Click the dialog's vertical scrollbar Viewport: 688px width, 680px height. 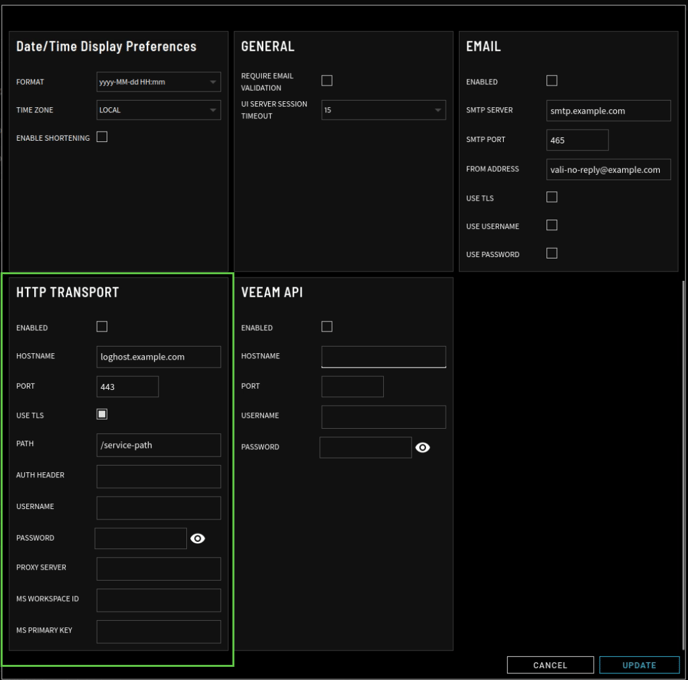[x=683, y=465]
